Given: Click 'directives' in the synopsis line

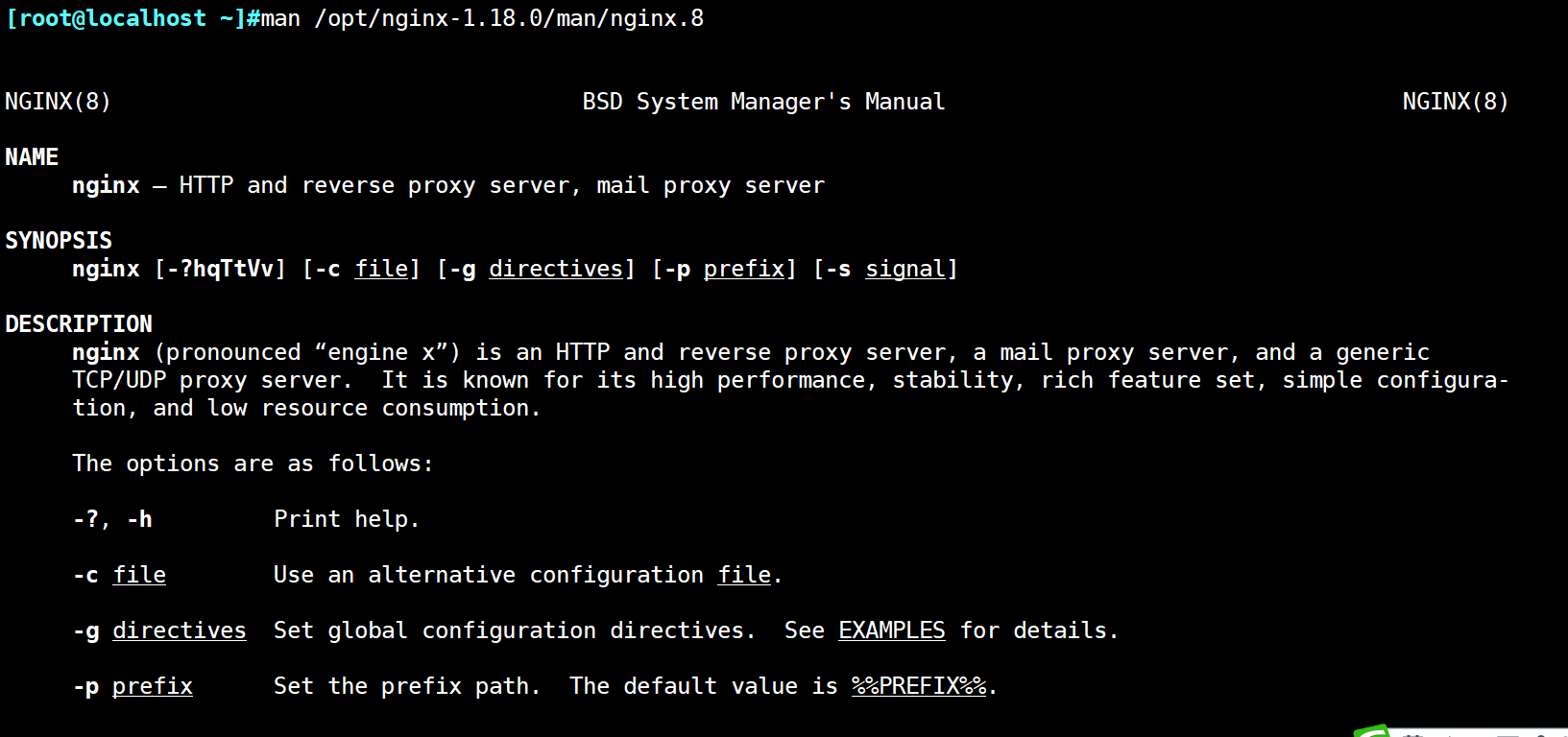Looking at the screenshot, I should [x=556, y=269].
